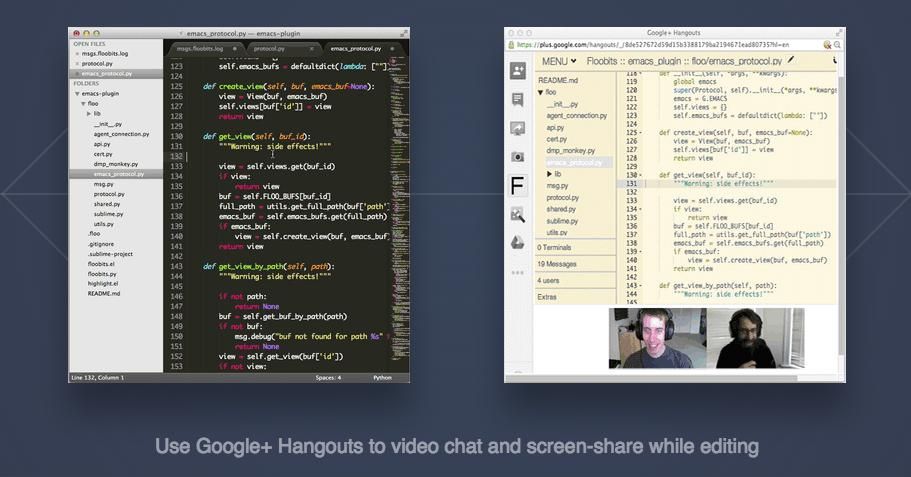The width and height of the screenshot is (911, 477).
Task: Select video thumbnail of bearded man
Action: (756, 338)
